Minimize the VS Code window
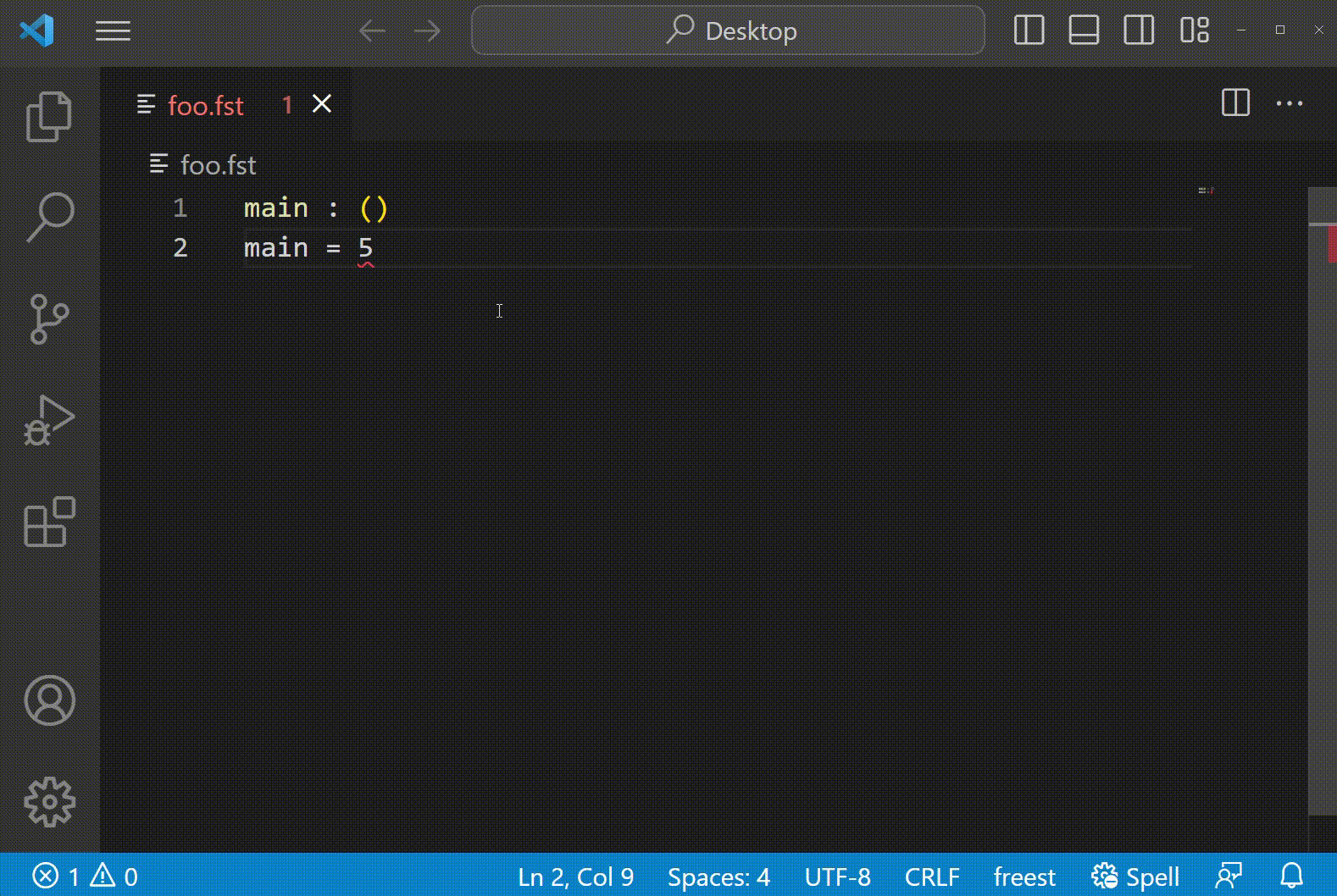The width and height of the screenshot is (1337, 896). [x=1241, y=30]
